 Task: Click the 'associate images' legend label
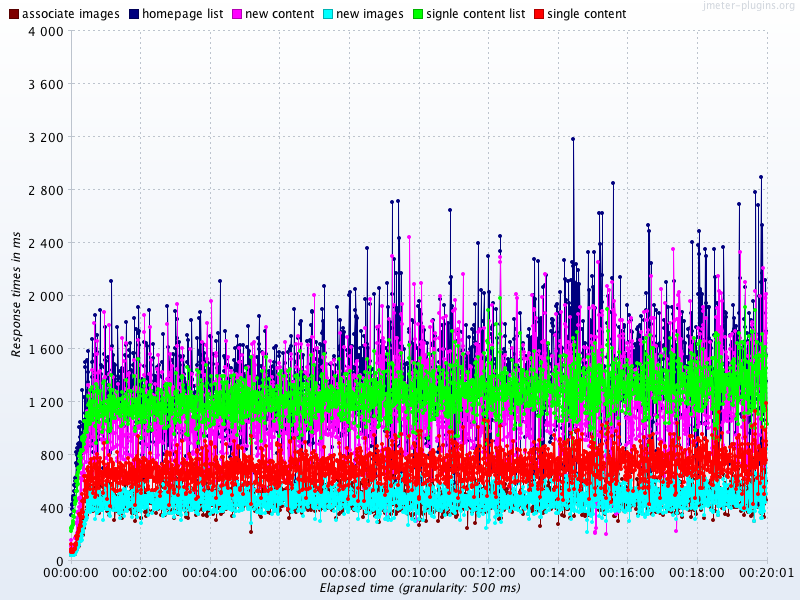[x=70, y=14]
